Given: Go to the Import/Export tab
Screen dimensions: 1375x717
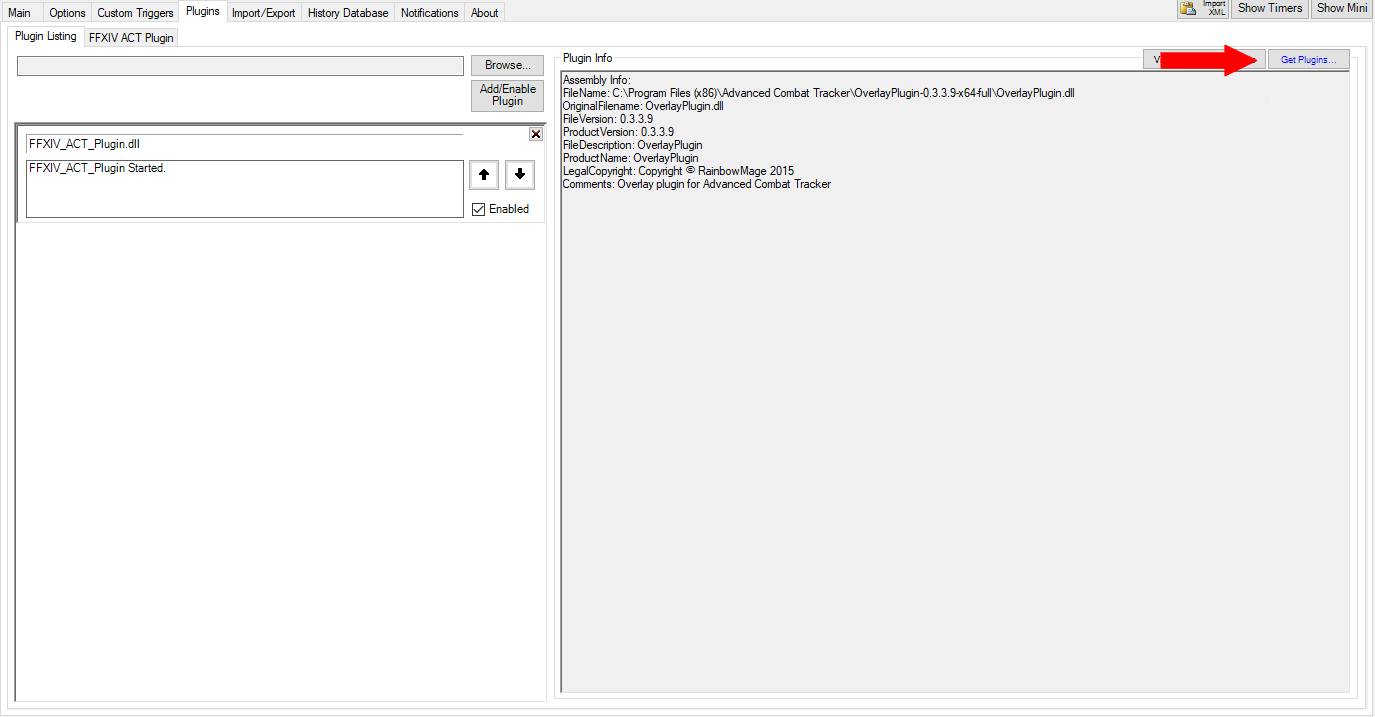Looking at the screenshot, I should [264, 13].
